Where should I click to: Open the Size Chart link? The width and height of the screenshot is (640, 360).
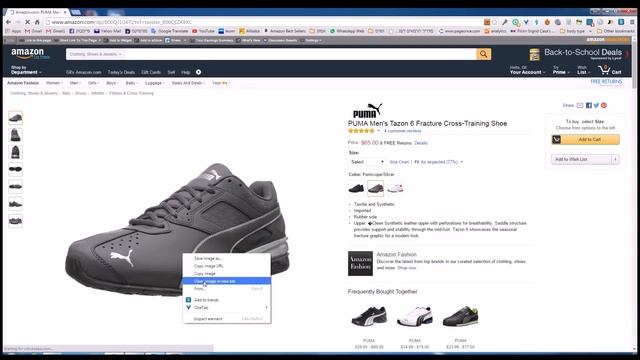[399, 162]
